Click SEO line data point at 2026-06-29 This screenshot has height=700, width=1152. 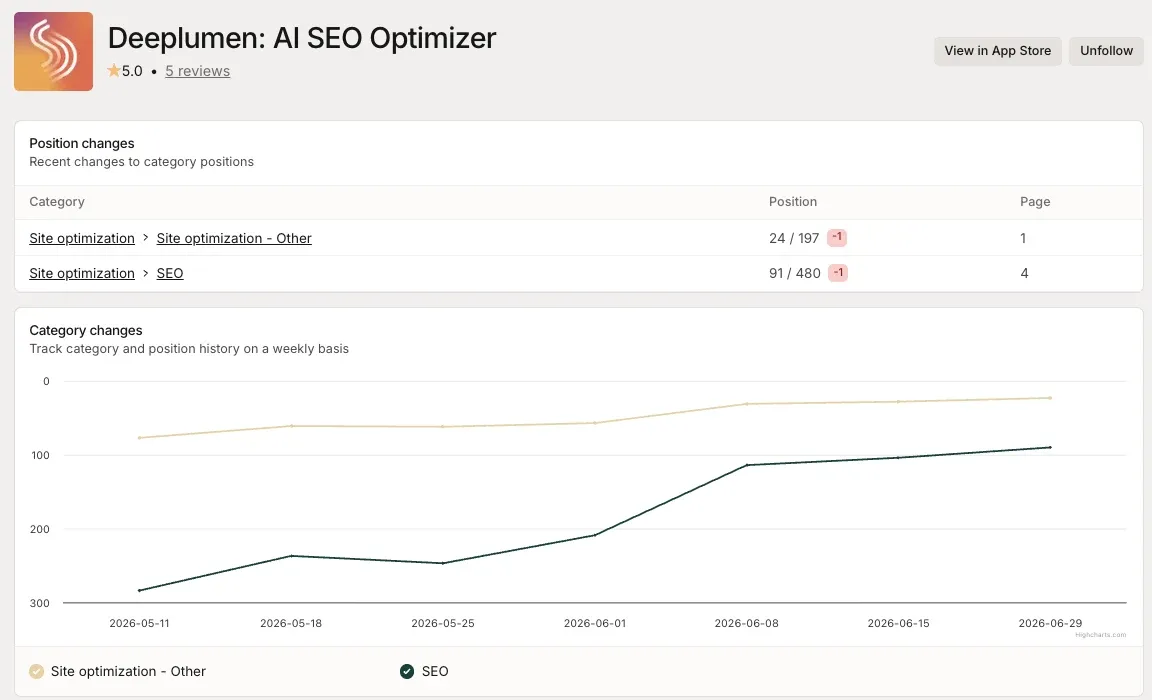pyautogui.click(x=1050, y=447)
